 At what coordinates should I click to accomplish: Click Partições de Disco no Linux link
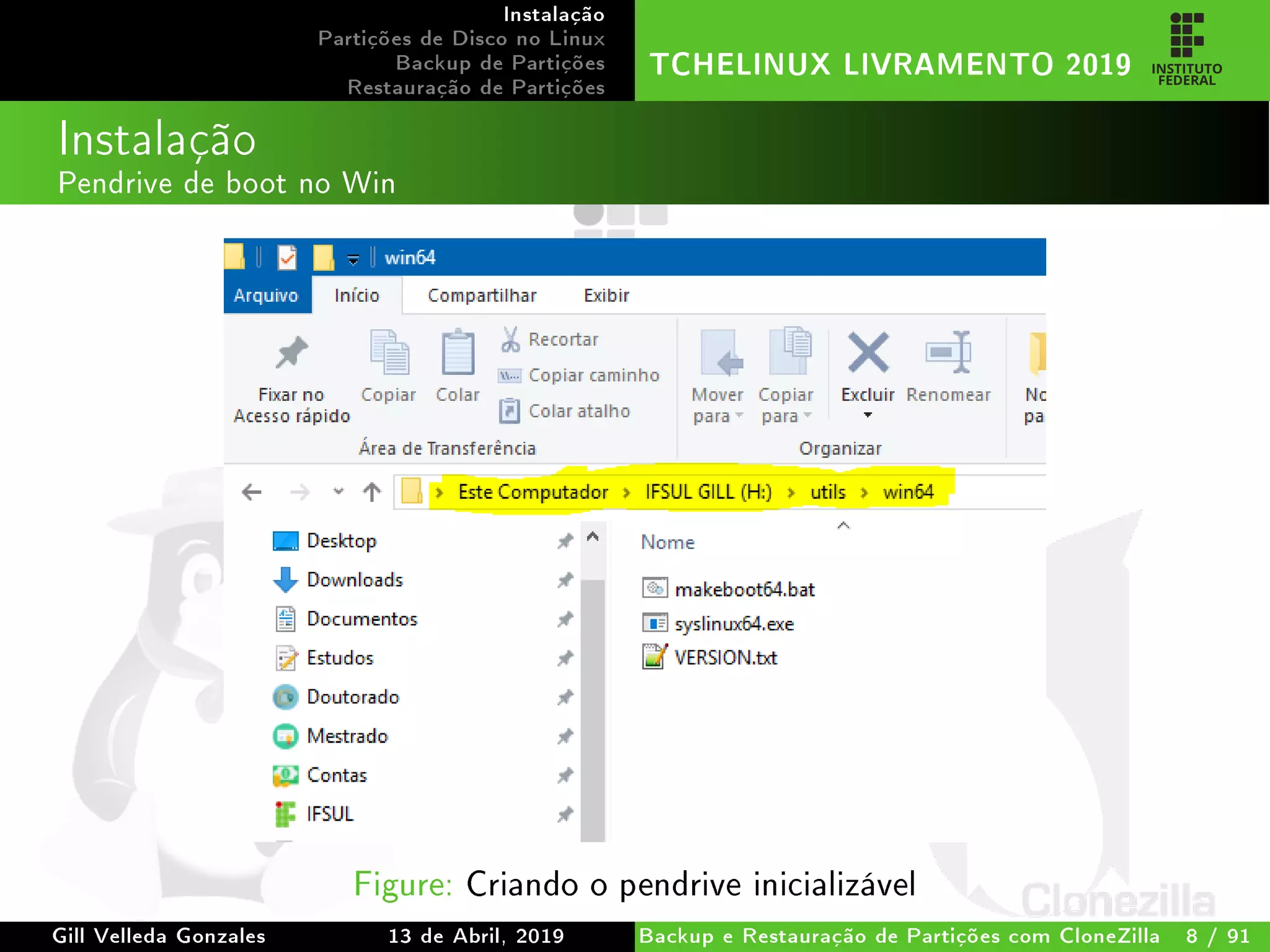point(461,38)
